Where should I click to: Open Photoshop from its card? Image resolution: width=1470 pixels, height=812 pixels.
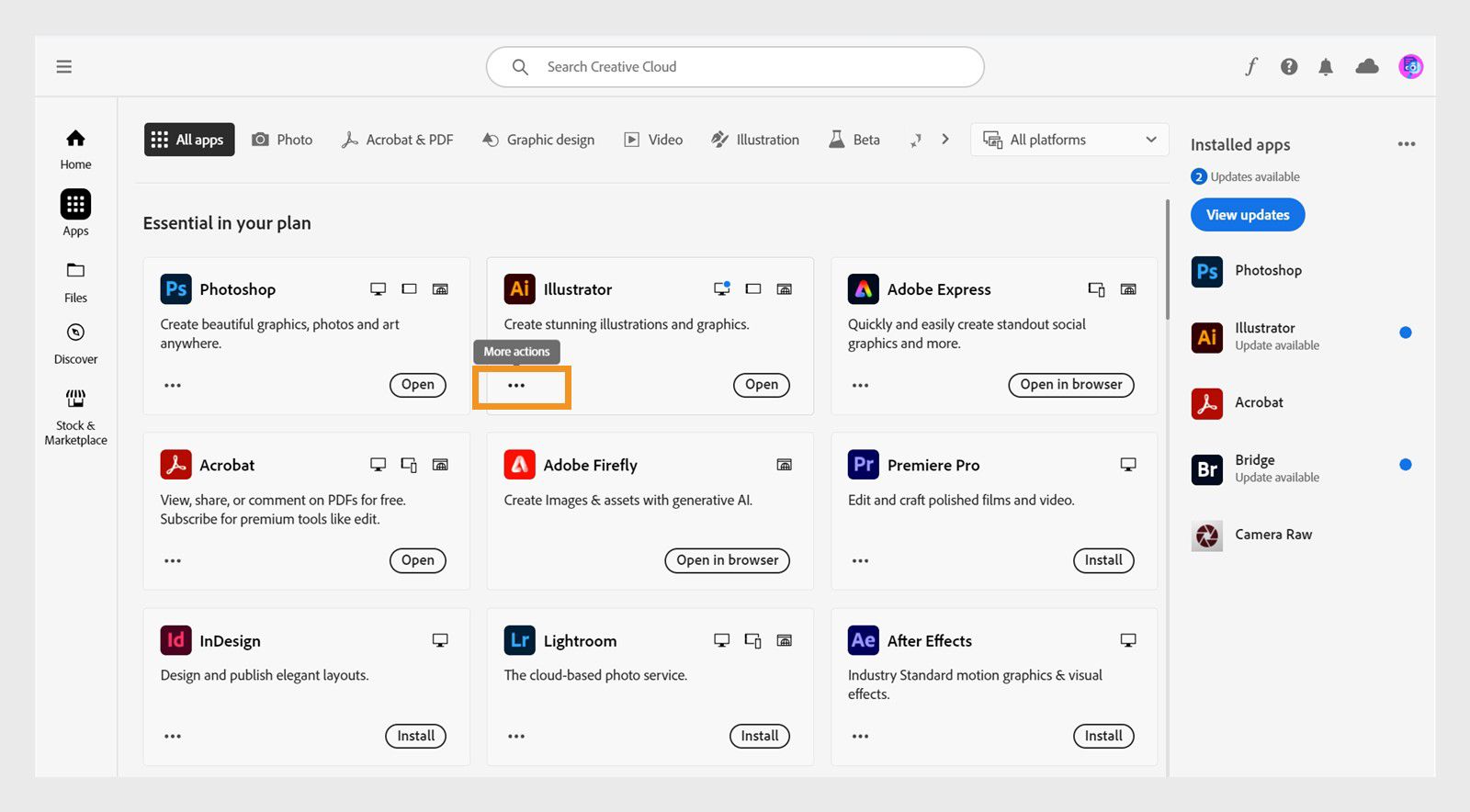click(418, 385)
